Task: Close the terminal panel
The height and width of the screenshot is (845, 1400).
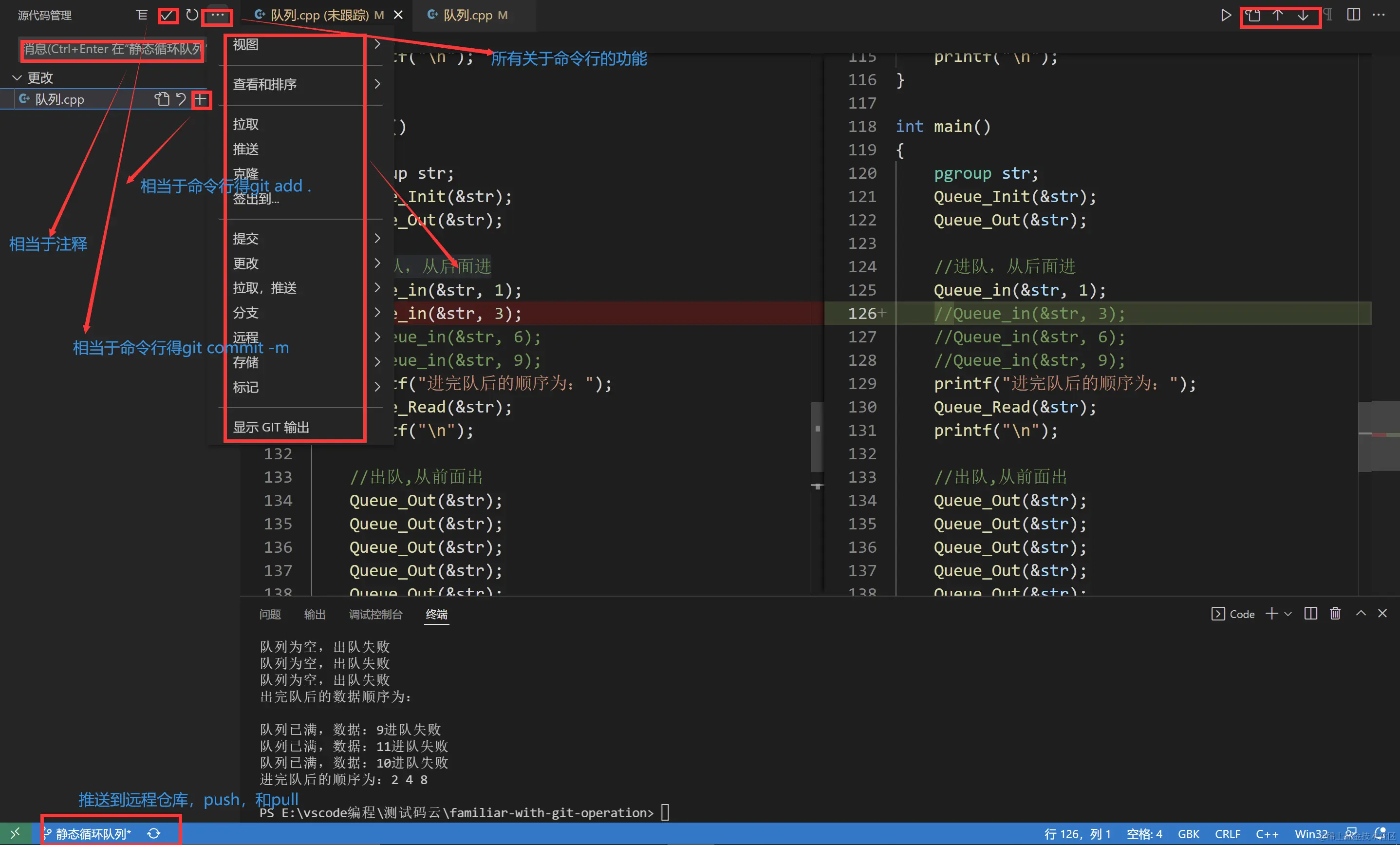Action: coord(1382,613)
